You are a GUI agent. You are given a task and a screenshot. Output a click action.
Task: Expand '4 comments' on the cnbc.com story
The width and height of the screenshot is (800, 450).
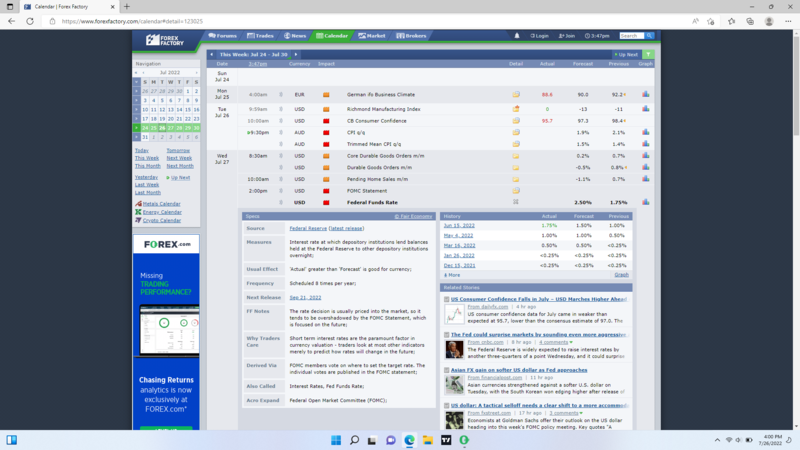[x=556, y=342]
